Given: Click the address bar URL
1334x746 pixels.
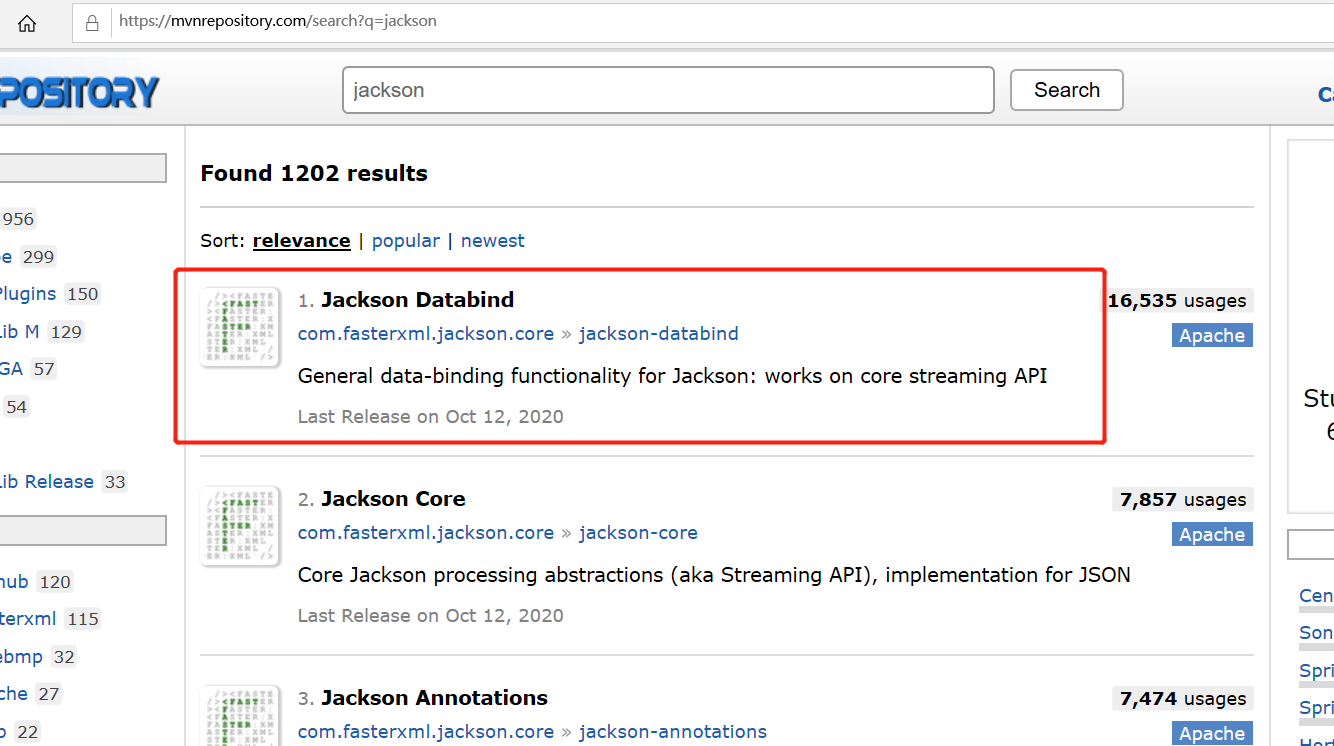Looking at the screenshot, I should (277, 21).
